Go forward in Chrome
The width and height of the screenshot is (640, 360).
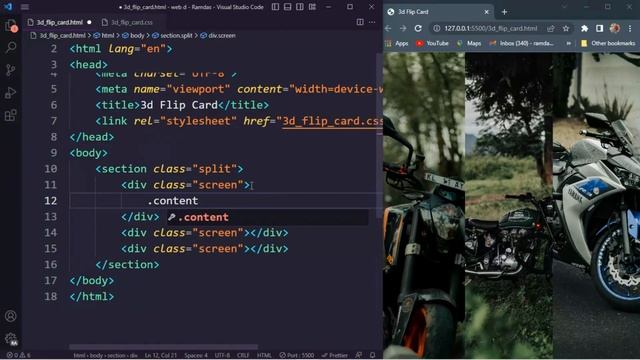pyautogui.click(x=403, y=28)
